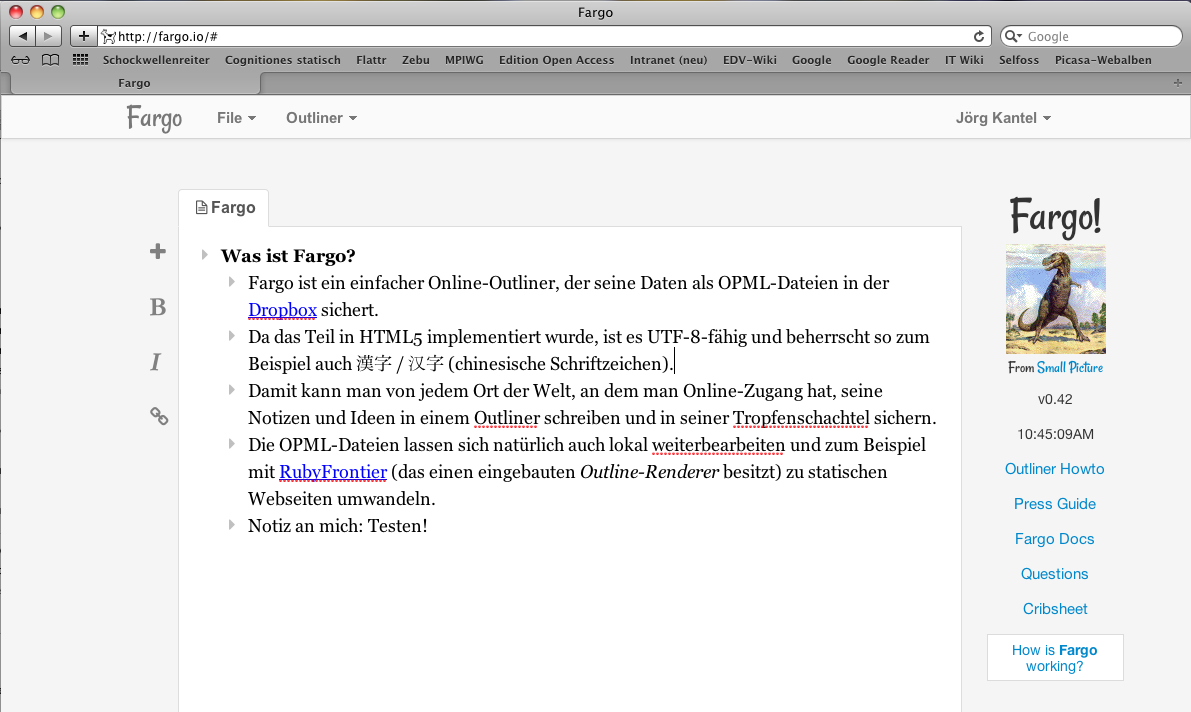Open Picasa-Webalben bookmark
1191x712 pixels.
click(x=1103, y=60)
